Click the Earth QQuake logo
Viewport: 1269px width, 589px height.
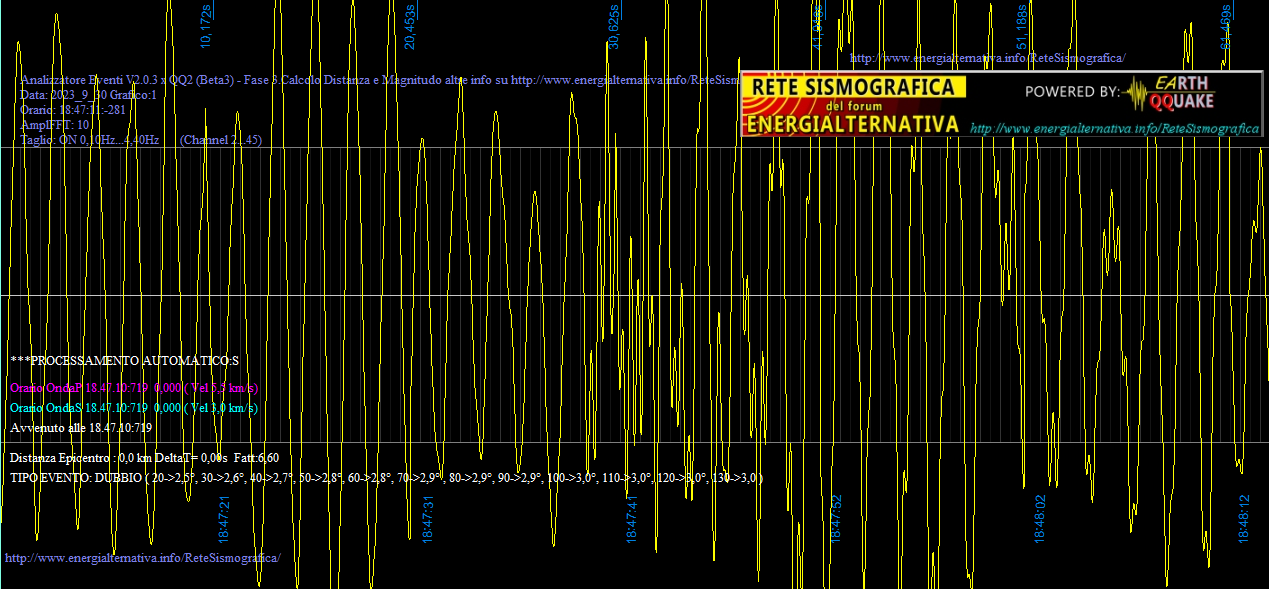1169,92
